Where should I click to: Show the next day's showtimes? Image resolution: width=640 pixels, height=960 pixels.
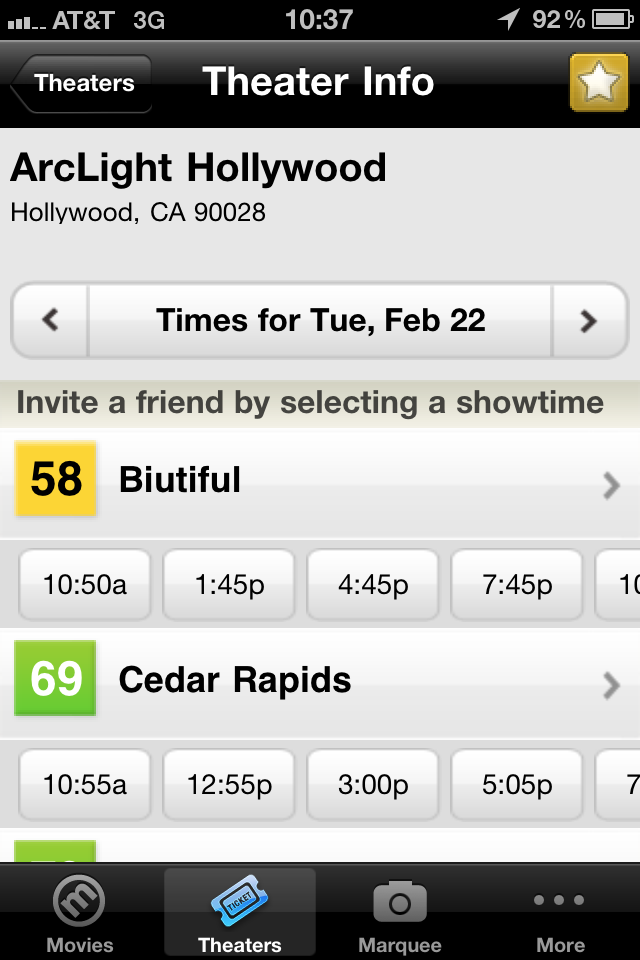click(x=589, y=320)
